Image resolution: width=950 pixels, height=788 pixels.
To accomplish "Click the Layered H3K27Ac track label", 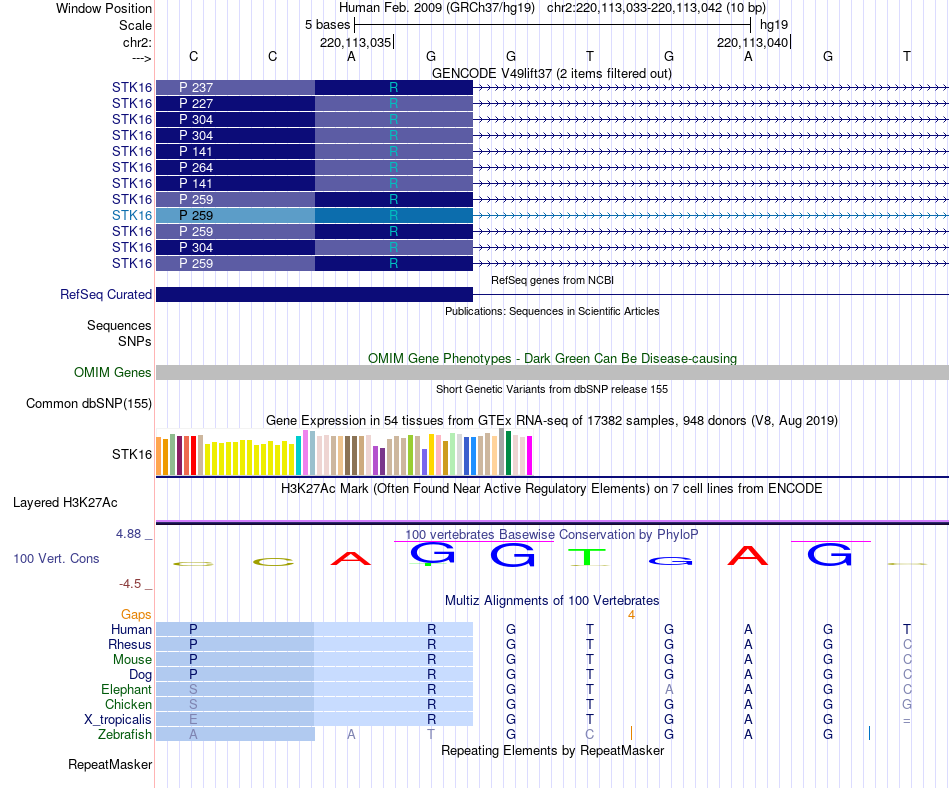I will 65,503.
